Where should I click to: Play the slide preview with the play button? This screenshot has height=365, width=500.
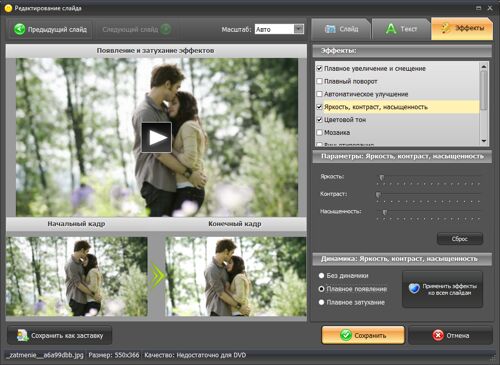[x=156, y=137]
